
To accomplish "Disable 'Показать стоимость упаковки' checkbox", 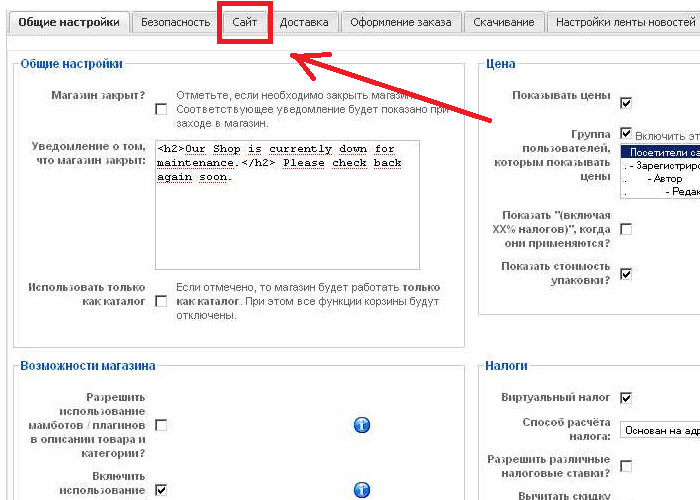I will (626, 273).
